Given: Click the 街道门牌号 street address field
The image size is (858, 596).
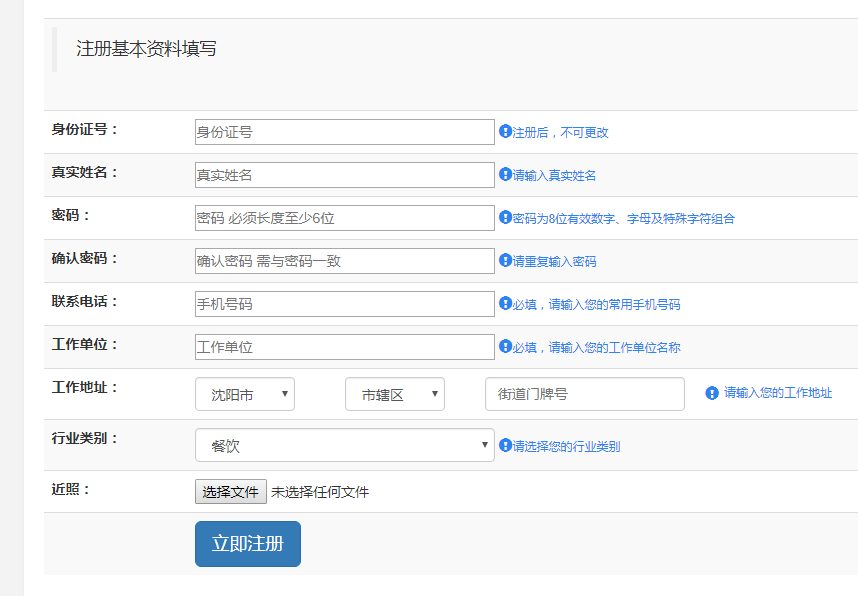Looking at the screenshot, I should pos(585,394).
